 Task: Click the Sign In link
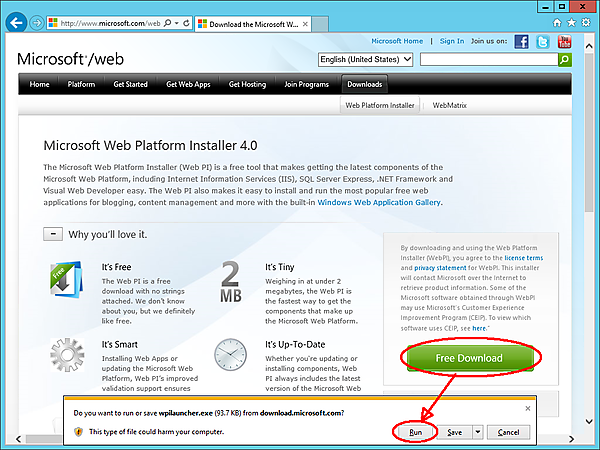click(452, 41)
